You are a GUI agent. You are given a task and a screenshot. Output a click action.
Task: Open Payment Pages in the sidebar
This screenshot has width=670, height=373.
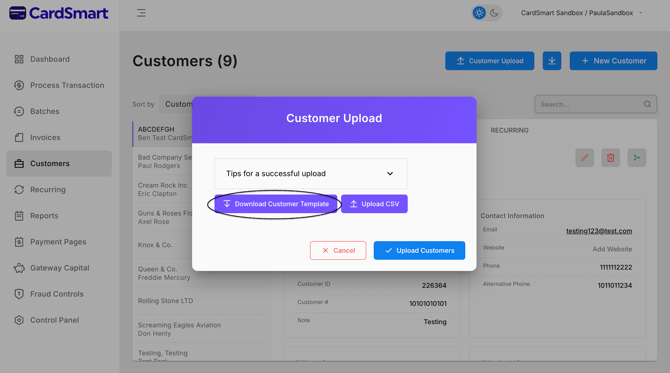(59, 241)
